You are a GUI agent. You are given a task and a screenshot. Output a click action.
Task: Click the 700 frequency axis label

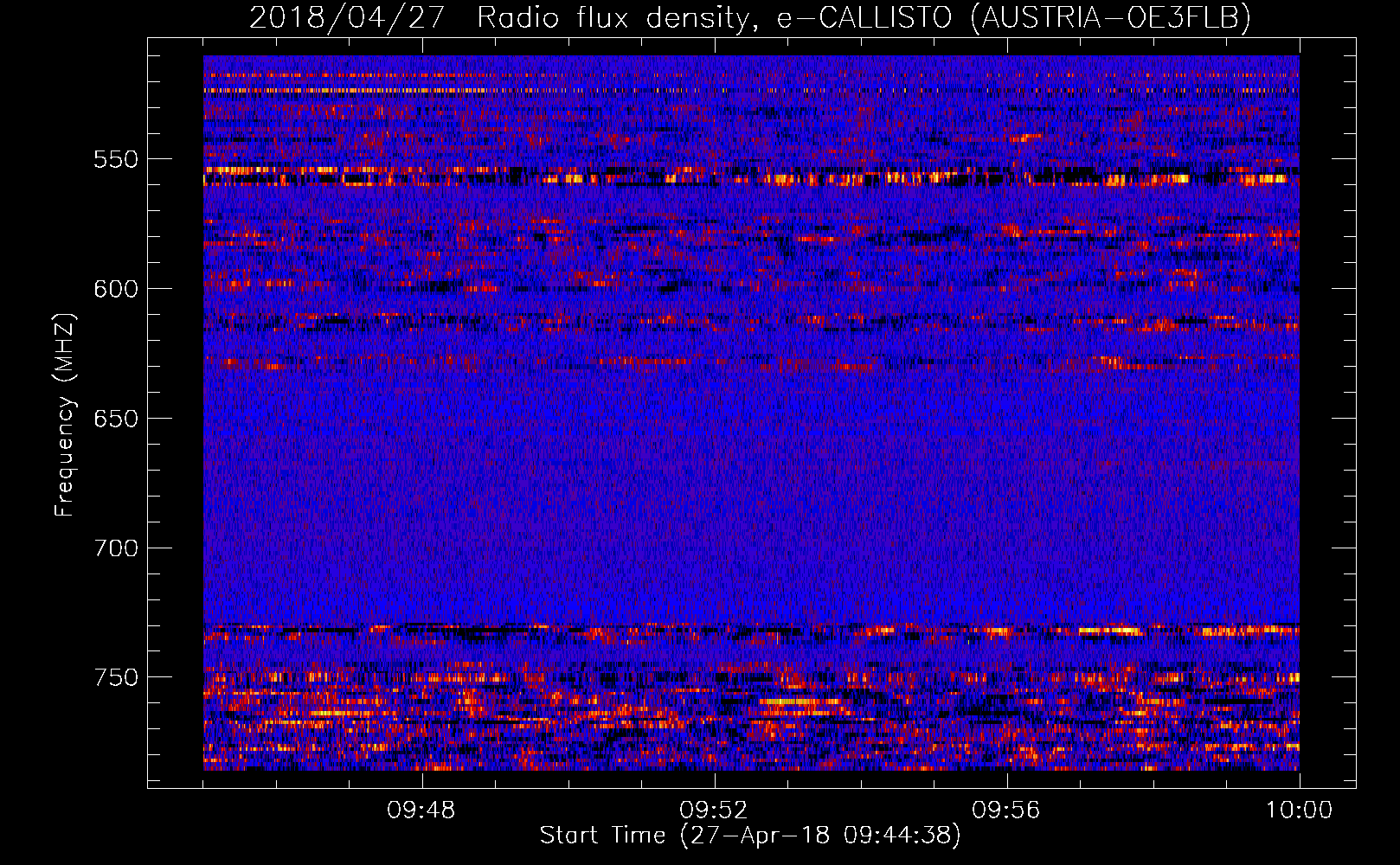[116, 548]
